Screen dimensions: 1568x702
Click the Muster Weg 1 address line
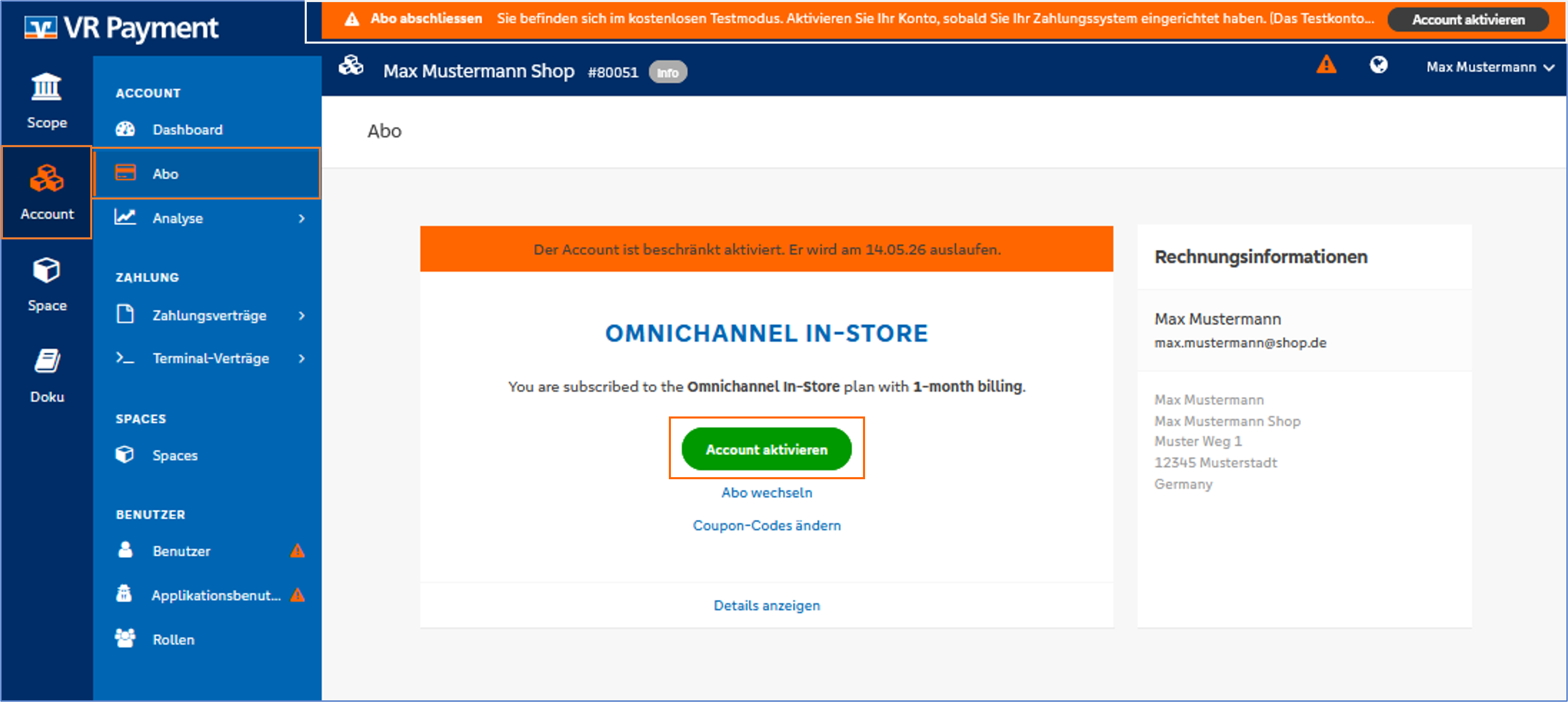pos(1197,441)
